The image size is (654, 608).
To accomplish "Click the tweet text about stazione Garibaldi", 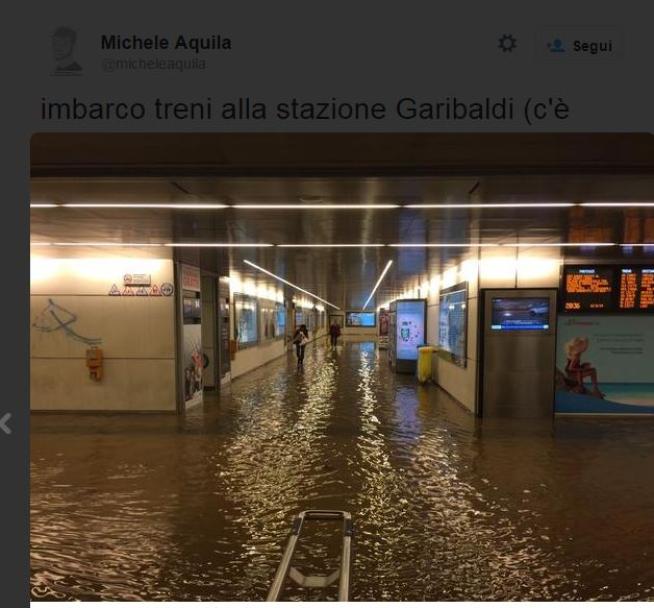I will pos(305,109).
